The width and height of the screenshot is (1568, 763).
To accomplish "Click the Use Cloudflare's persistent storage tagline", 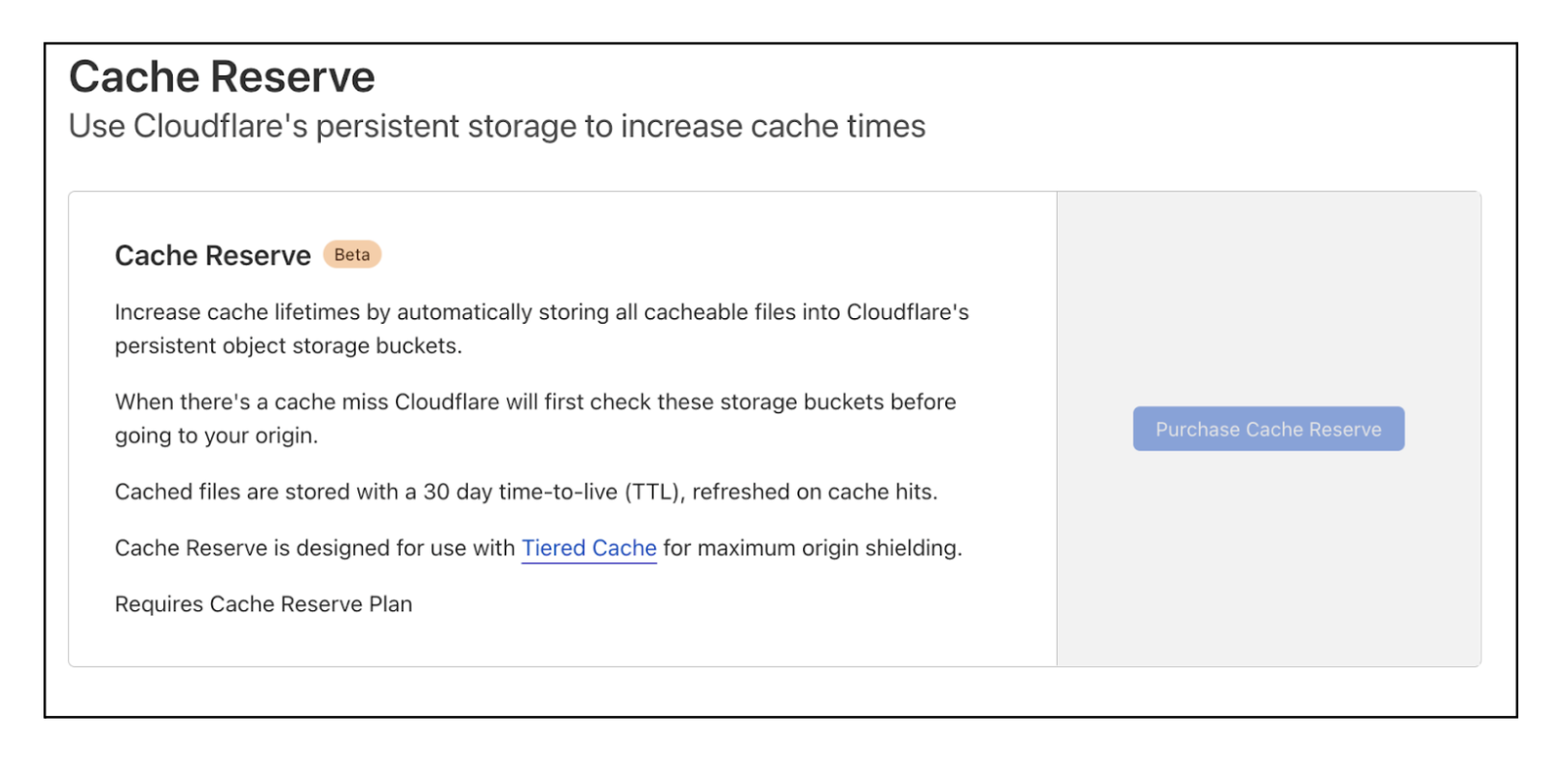I will tap(496, 126).
